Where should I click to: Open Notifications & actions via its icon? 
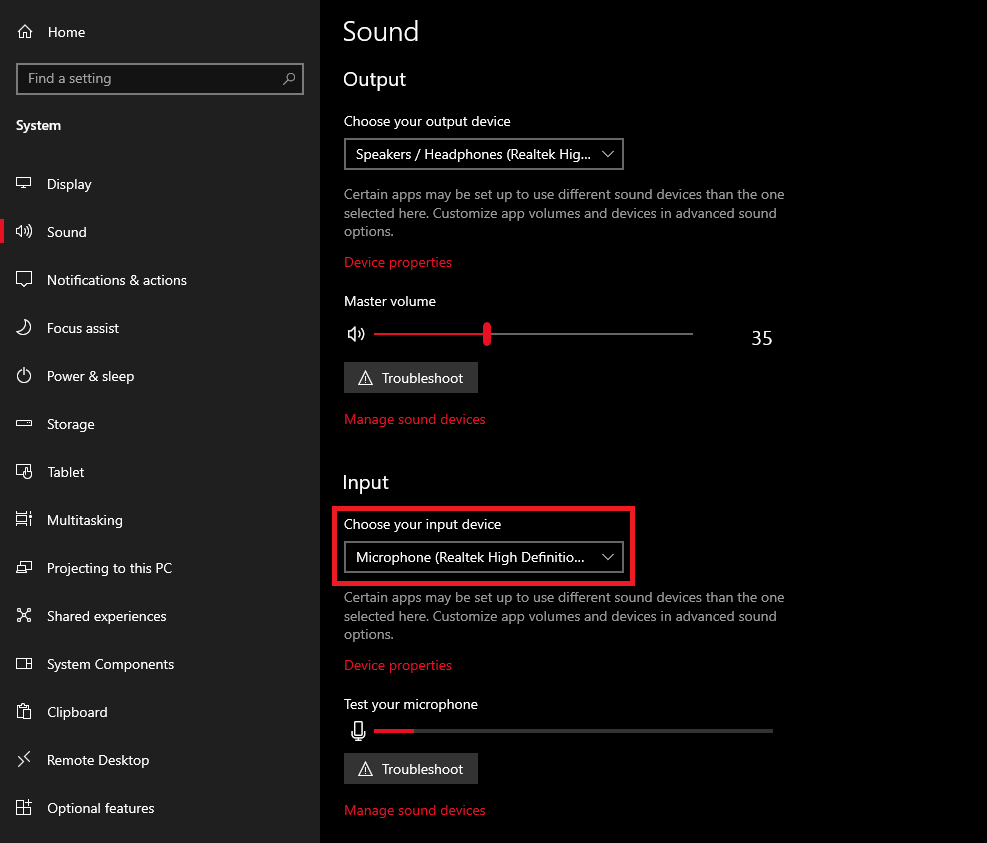point(24,280)
